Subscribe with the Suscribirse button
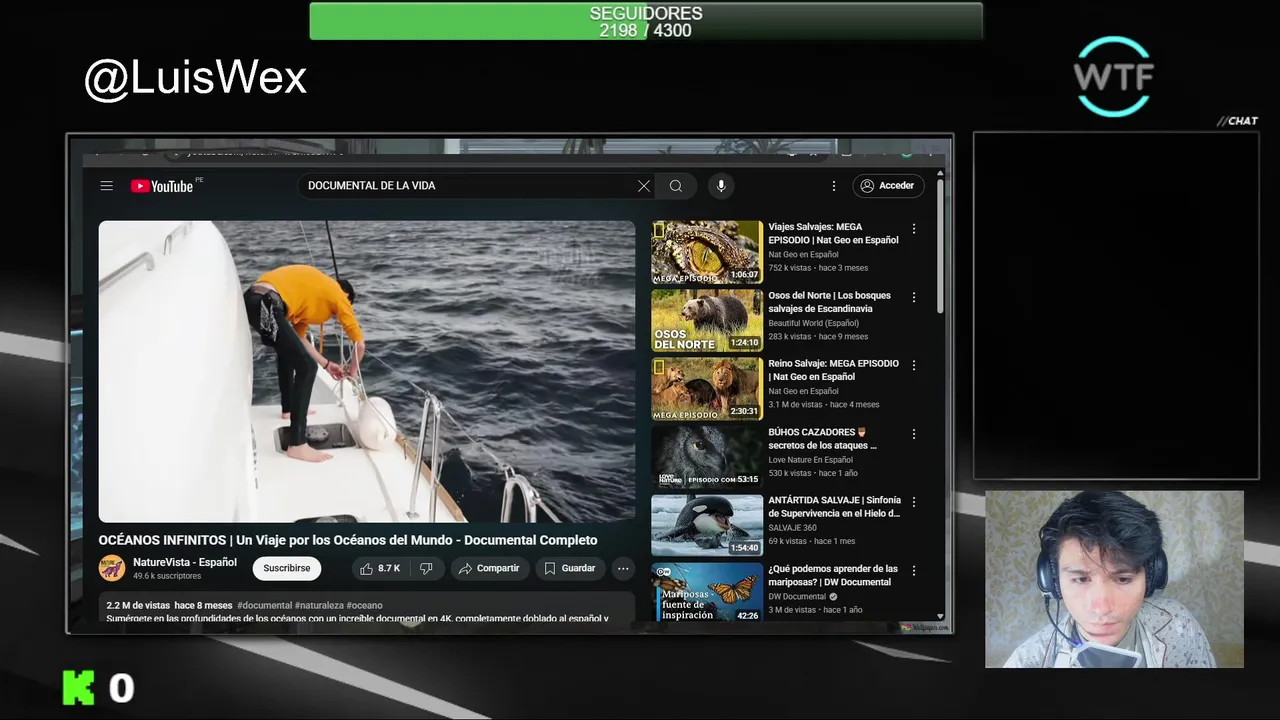 (287, 568)
